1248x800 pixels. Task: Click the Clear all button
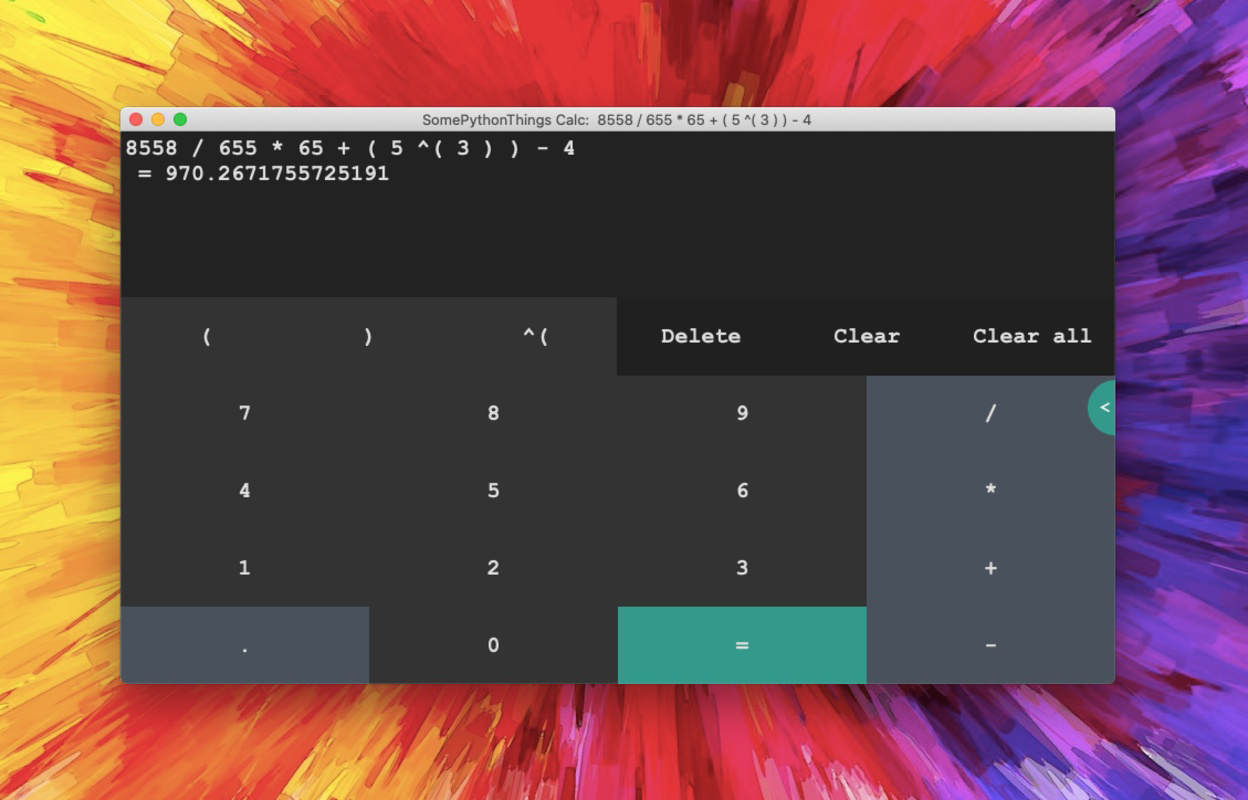(x=1032, y=336)
